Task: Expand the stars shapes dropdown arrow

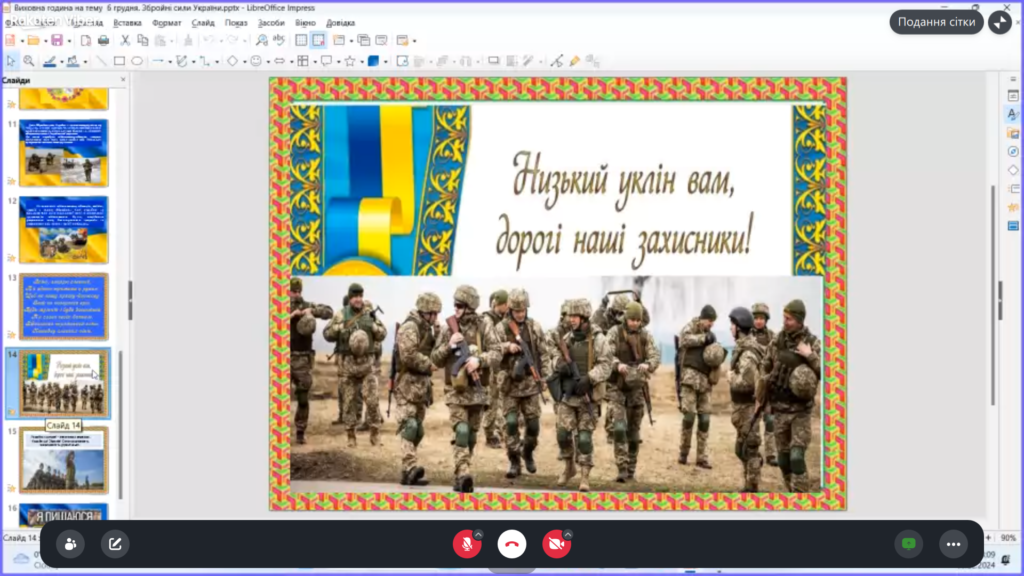Action: pos(361,61)
